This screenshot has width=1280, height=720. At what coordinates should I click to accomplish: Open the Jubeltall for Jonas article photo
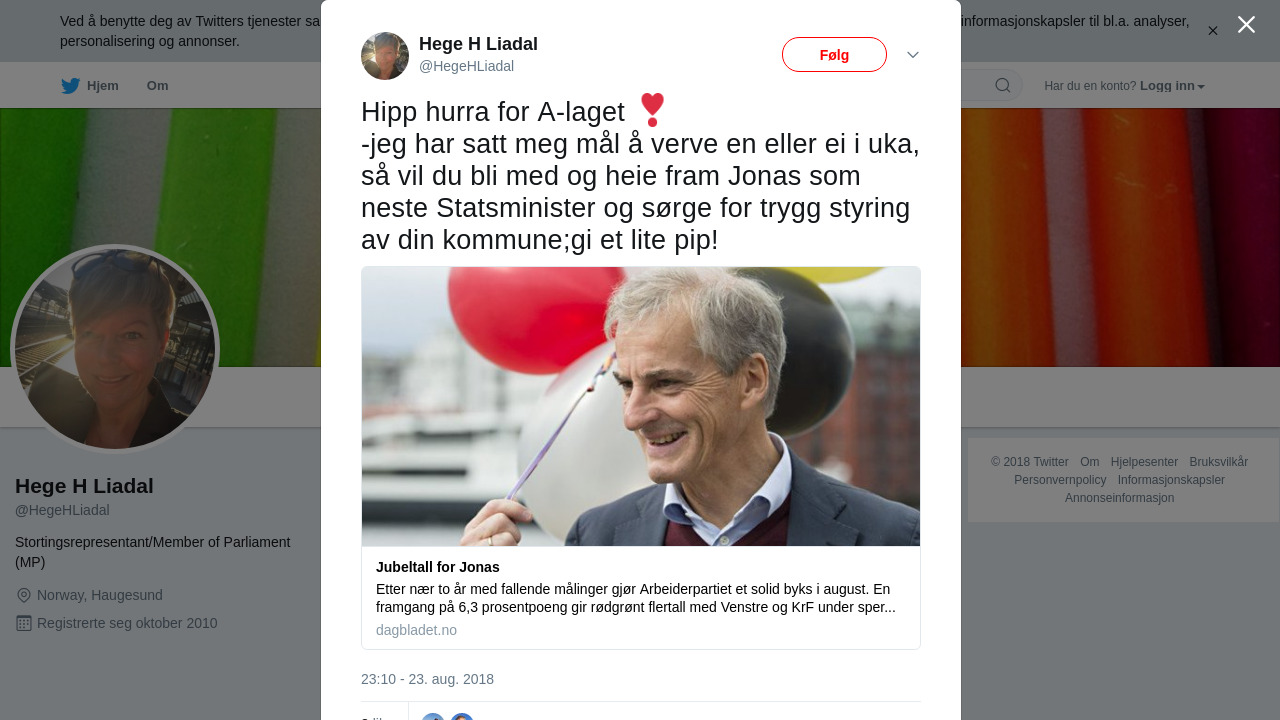[x=641, y=406]
